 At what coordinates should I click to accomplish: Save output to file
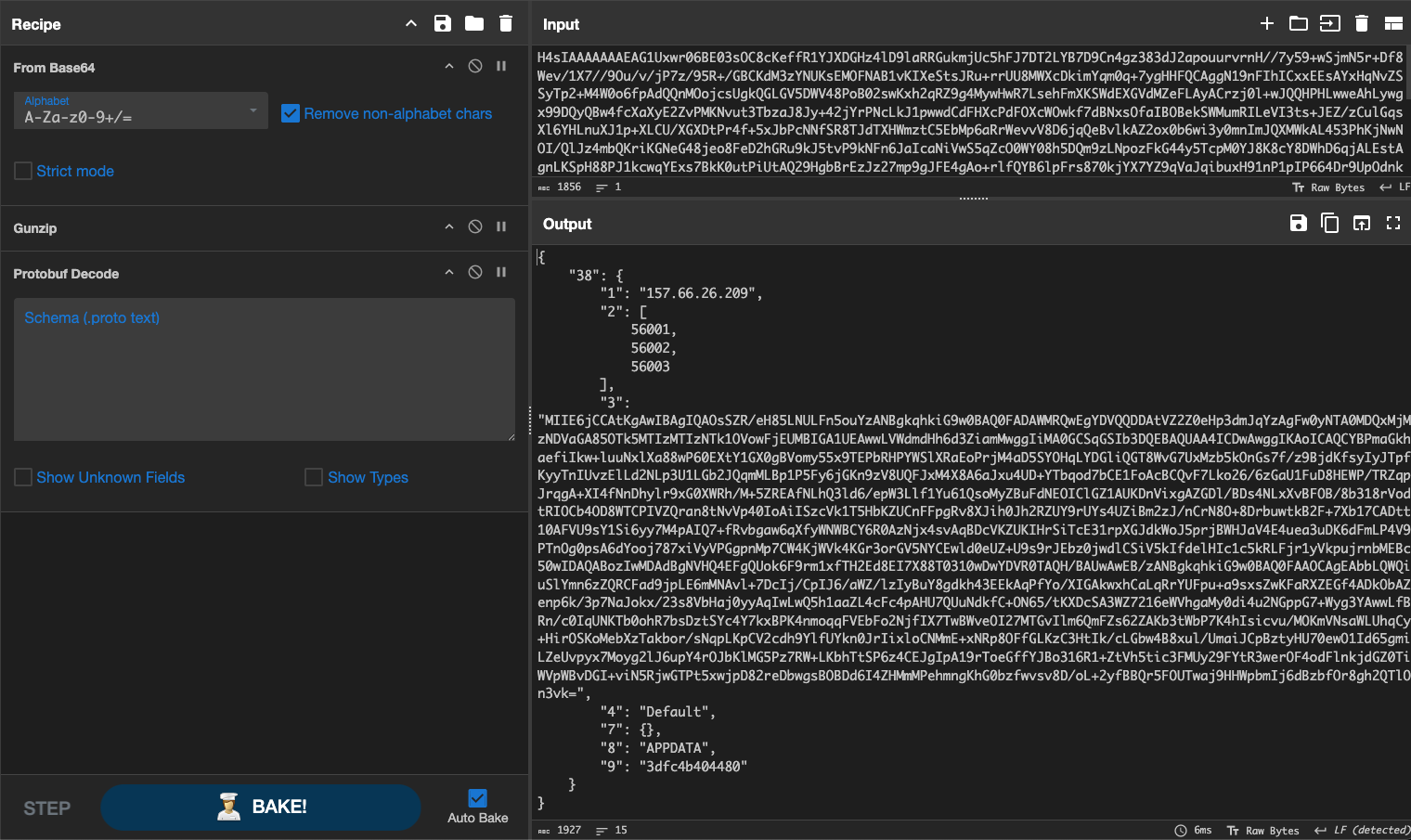coord(1299,224)
